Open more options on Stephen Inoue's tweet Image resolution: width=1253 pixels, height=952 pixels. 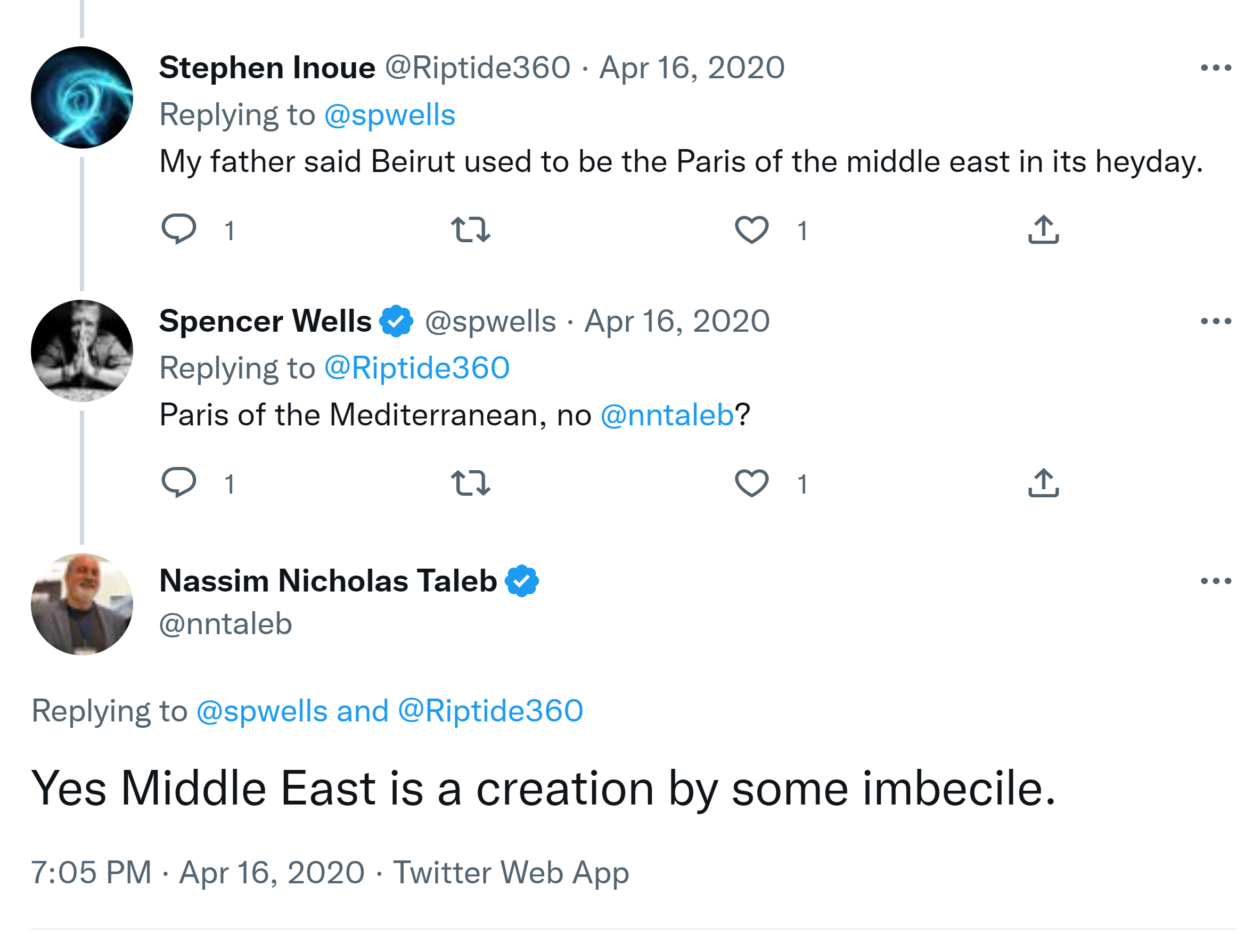1216,68
